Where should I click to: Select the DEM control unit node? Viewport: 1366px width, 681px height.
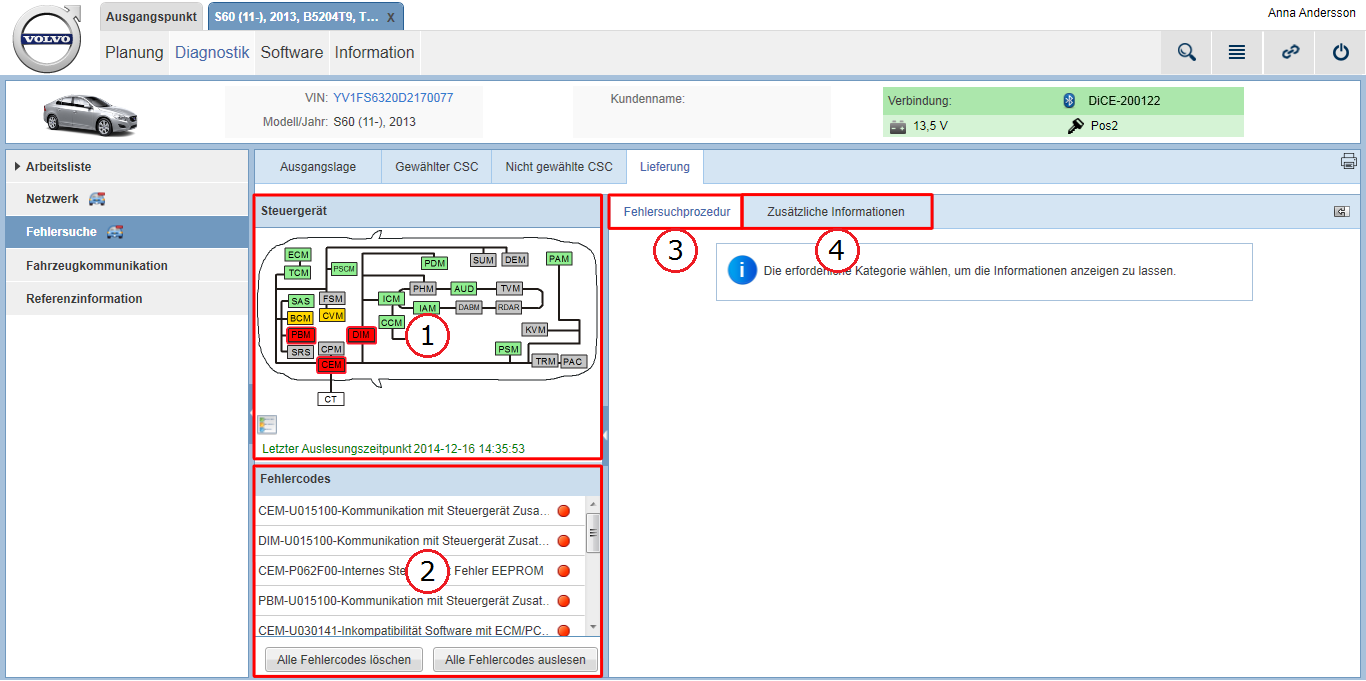pyautogui.click(x=515, y=260)
